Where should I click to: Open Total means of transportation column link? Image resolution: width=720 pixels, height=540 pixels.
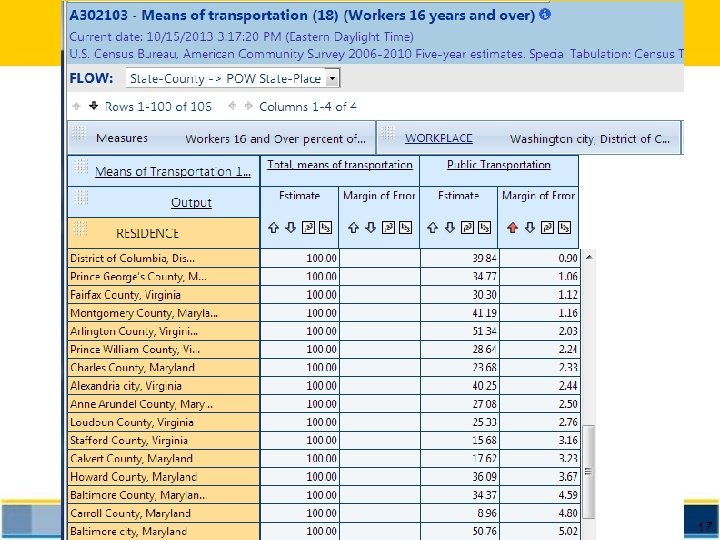(340, 164)
